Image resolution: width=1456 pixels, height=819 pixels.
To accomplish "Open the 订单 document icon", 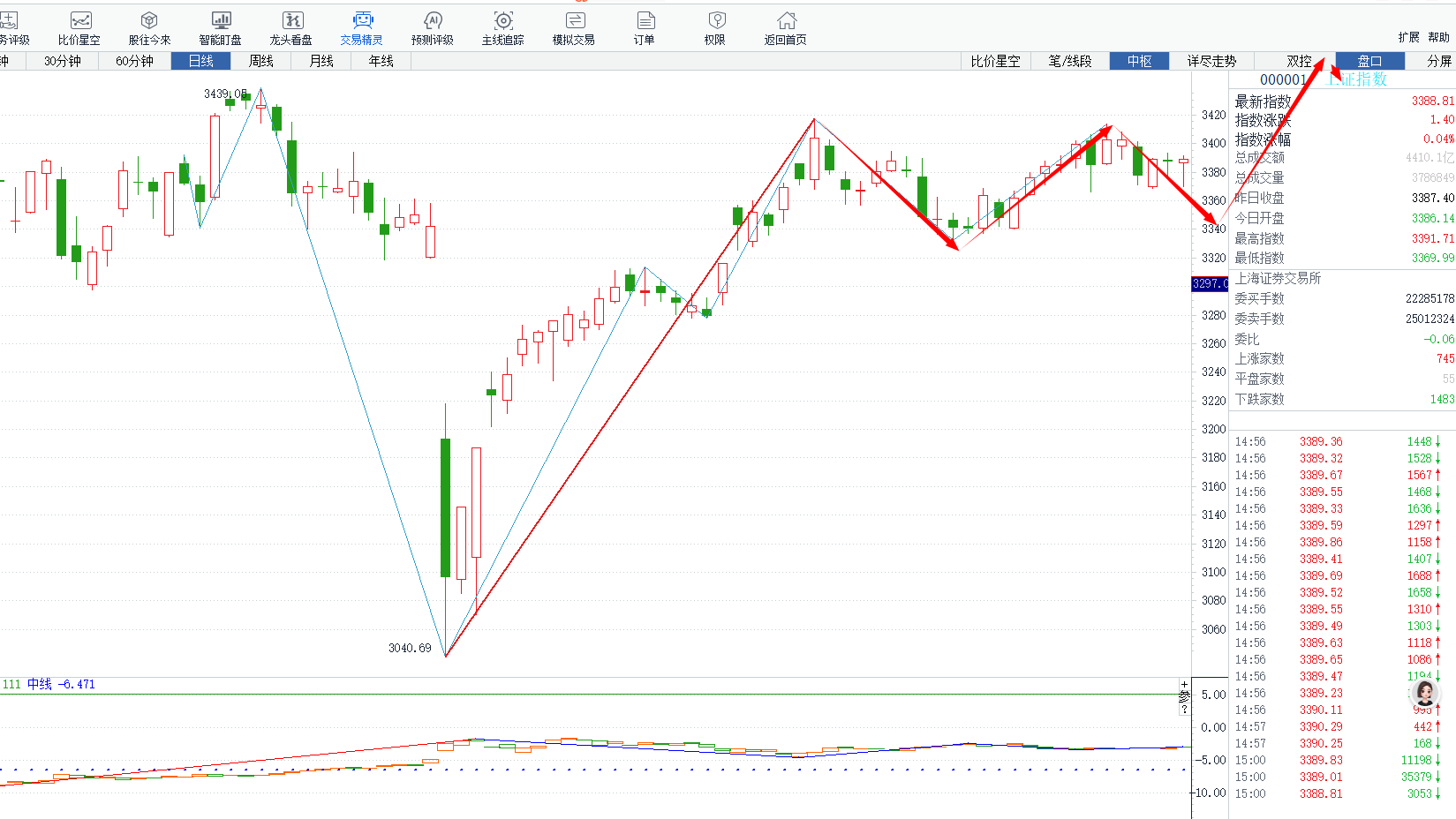I will coord(645,21).
